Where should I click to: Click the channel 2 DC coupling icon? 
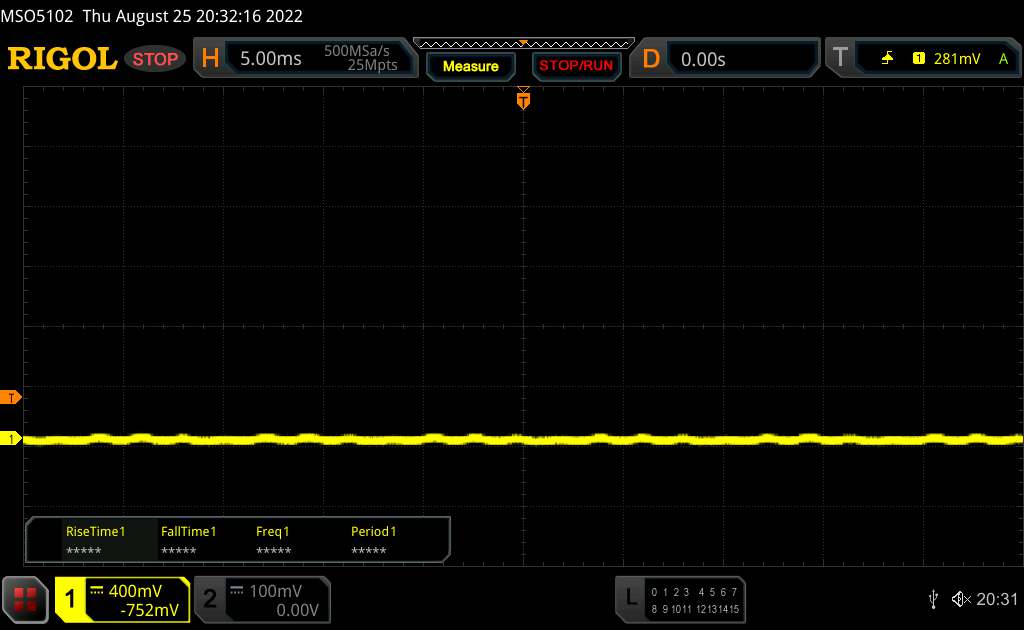236,591
